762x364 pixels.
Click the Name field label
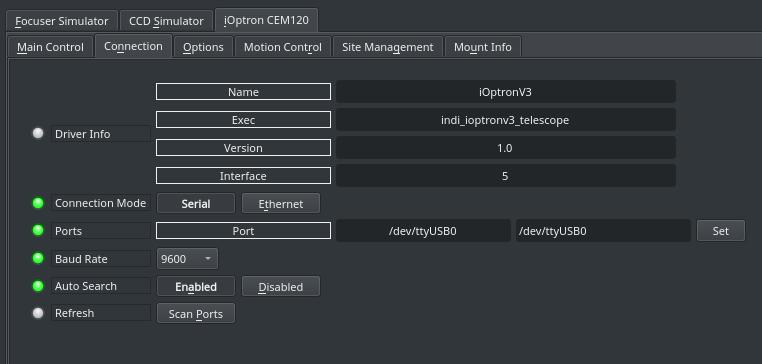point(243,92)
